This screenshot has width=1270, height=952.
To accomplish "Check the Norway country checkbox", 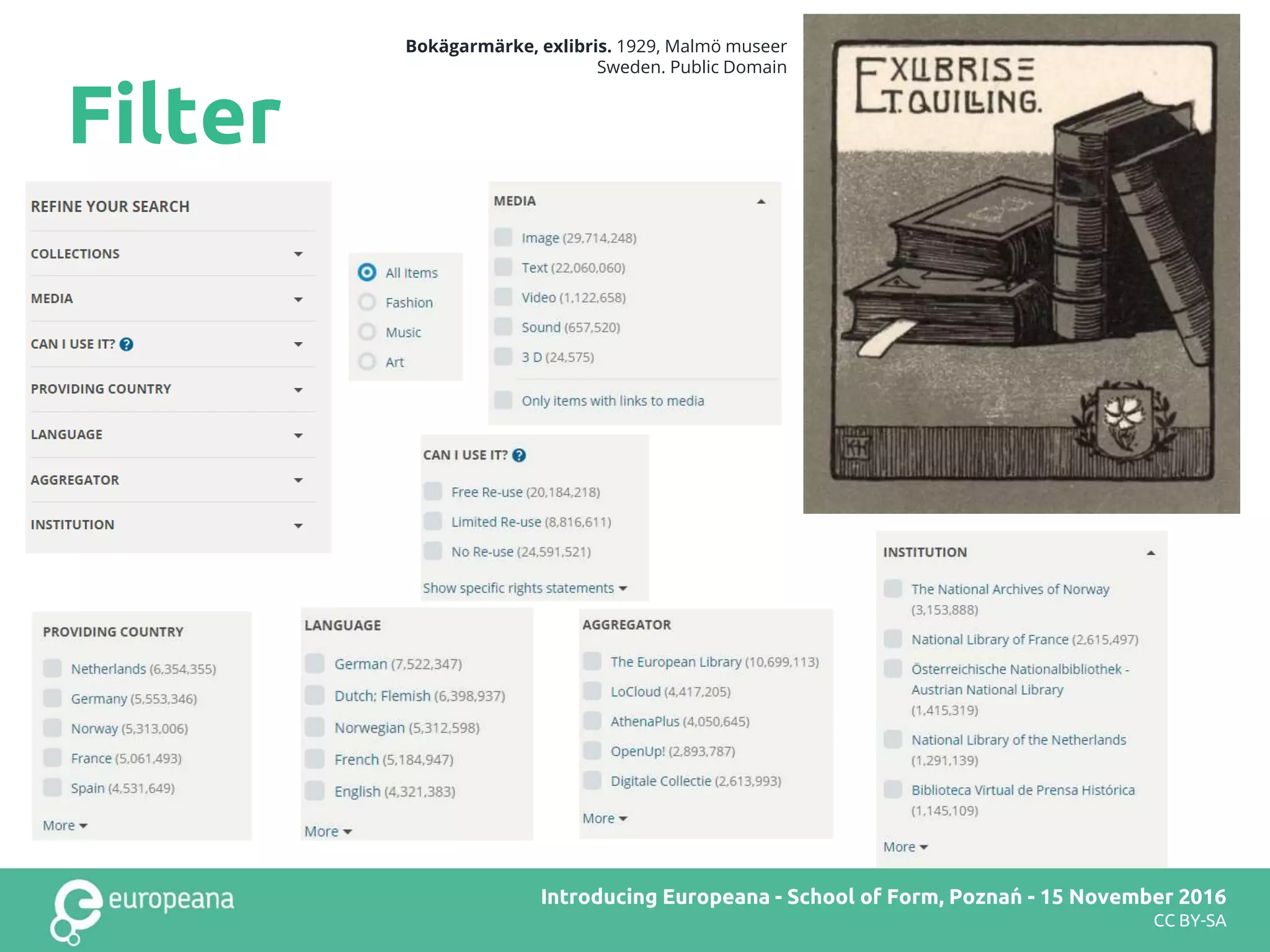I will tap(53, 728).
